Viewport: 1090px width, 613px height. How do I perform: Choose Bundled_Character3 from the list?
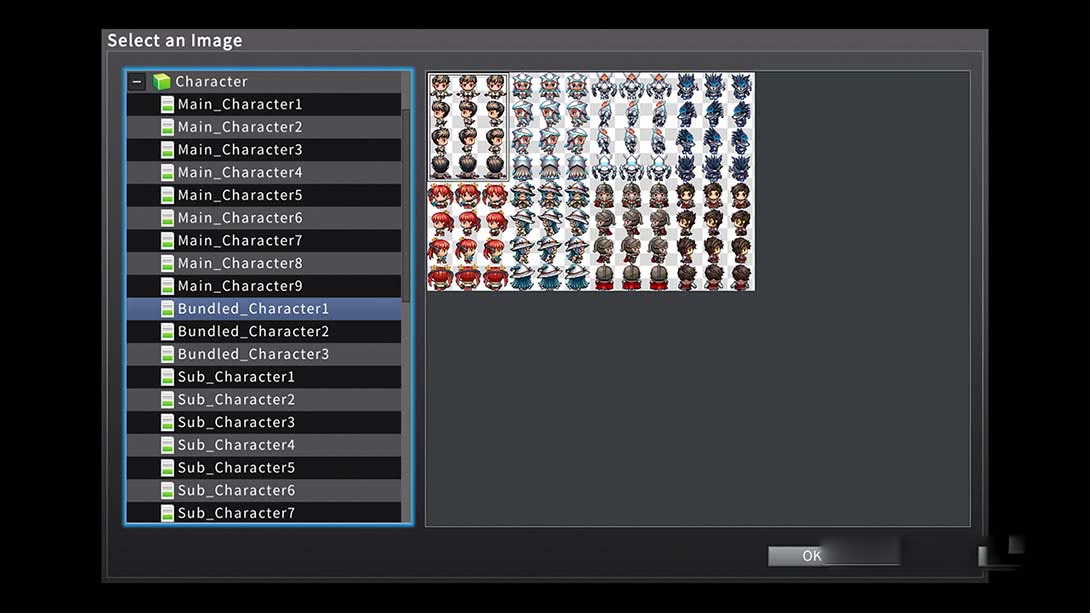coord(252,354)
